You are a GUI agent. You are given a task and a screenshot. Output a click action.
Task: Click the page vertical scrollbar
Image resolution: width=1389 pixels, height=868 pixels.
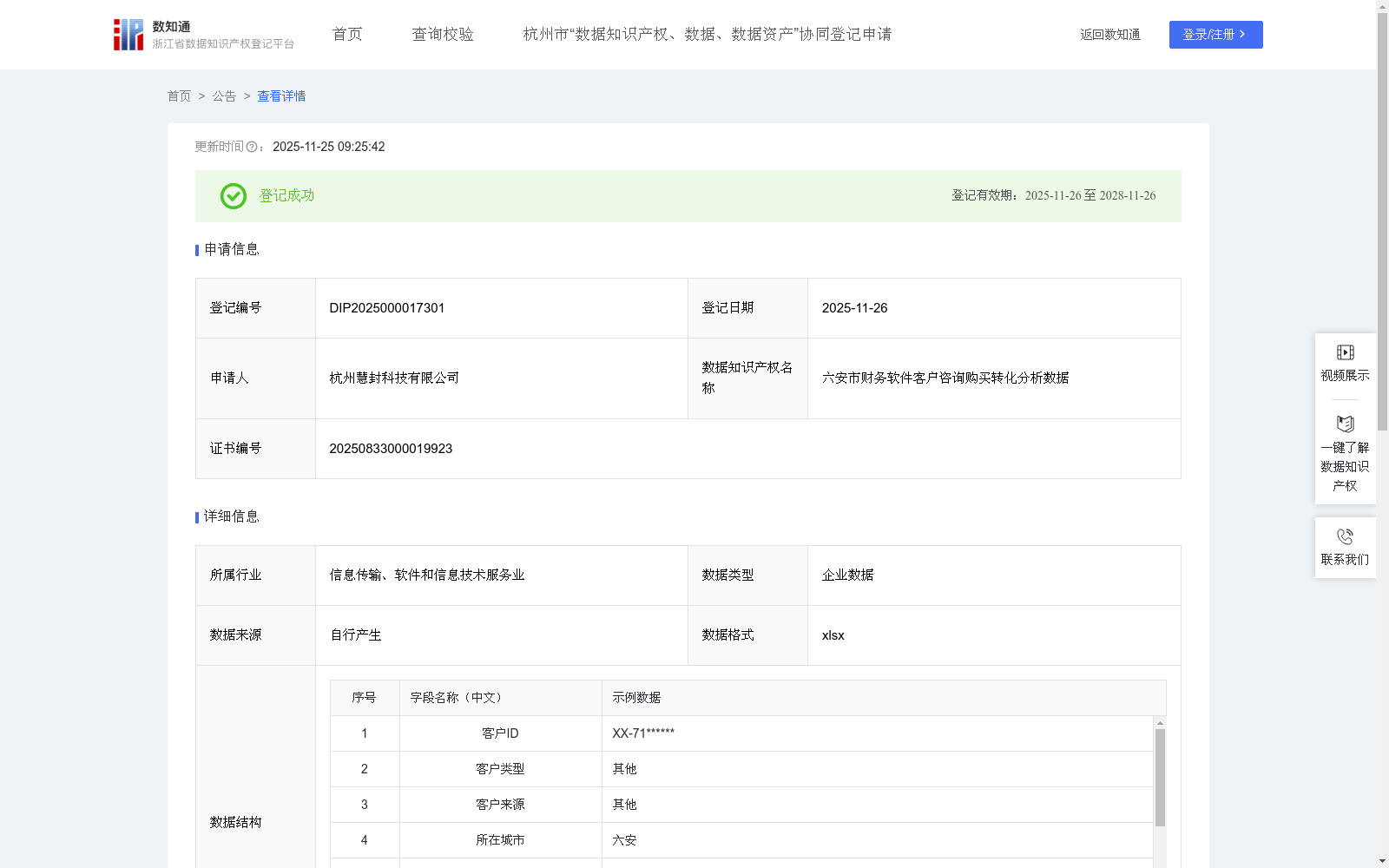[x=1382, y=221]
